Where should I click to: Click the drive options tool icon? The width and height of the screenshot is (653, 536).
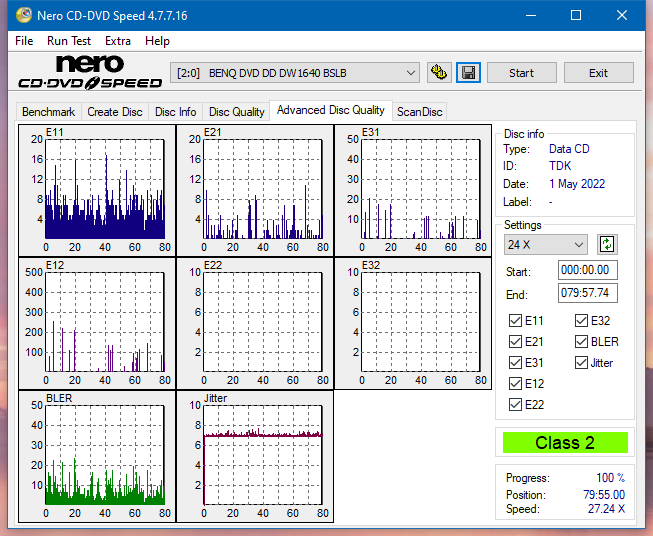[x=439, y=73]
